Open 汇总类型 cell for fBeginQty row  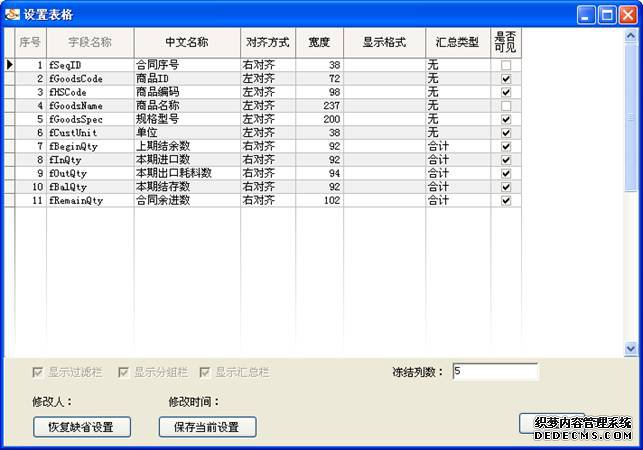(457, 146)
